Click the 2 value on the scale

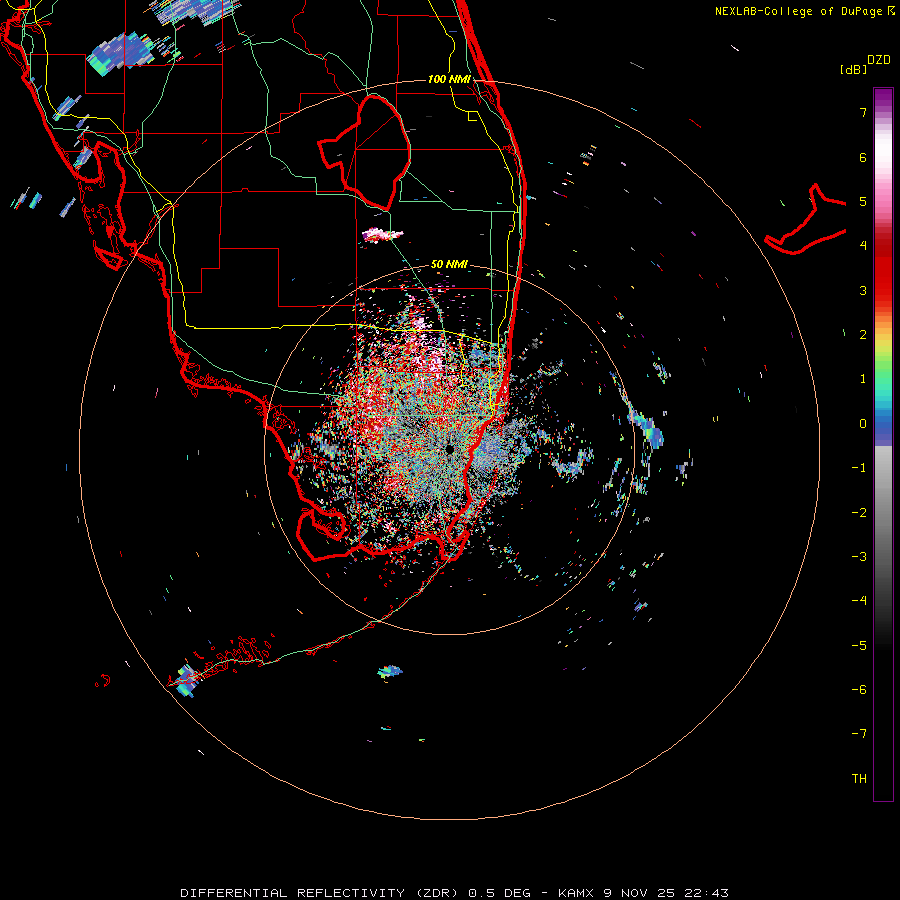pyautogui.click(x=863, y=335)
